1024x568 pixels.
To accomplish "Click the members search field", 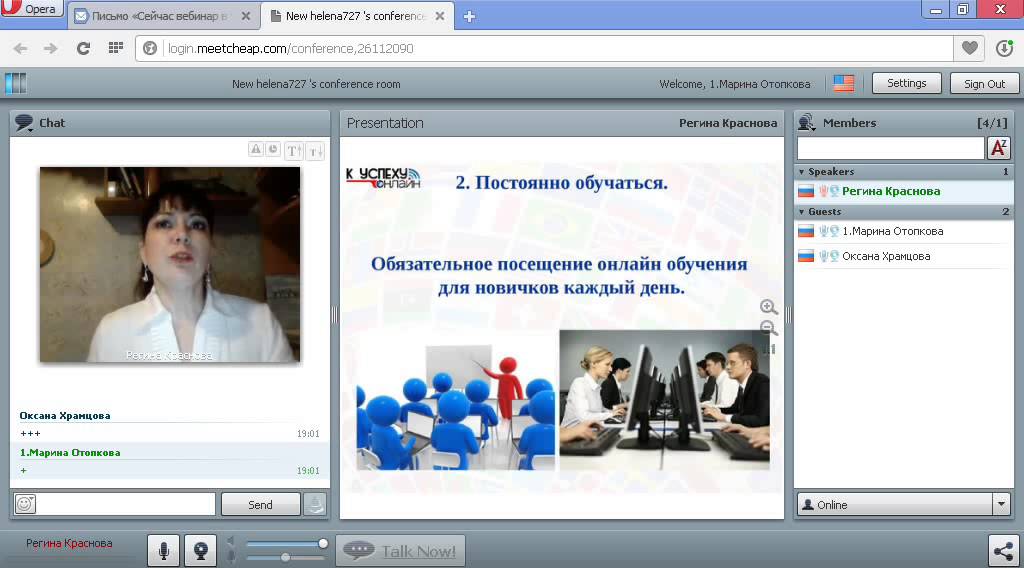I will click(891, 148).
